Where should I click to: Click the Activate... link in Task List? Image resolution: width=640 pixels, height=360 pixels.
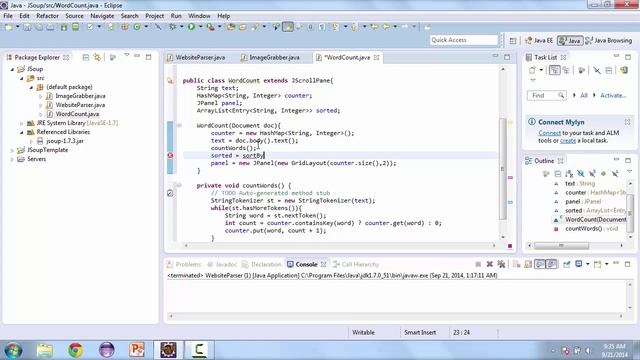point(613,96)
